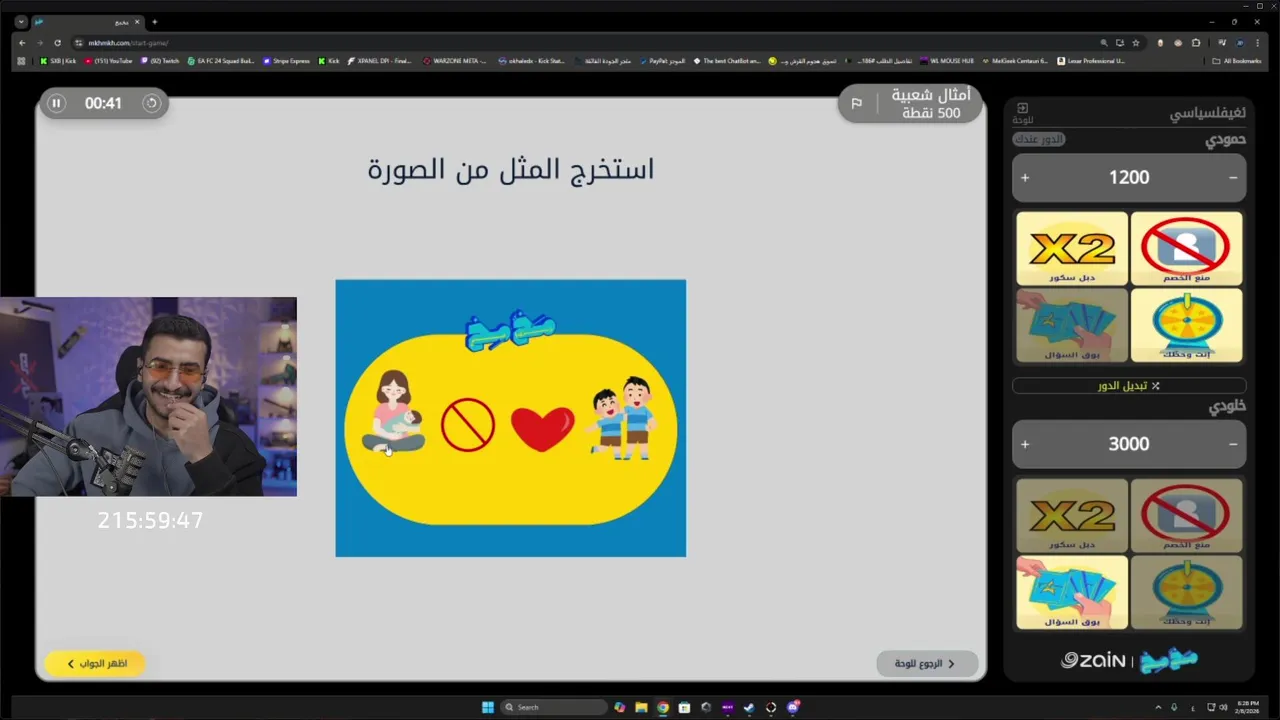
Task: Use خلودي's X2 دبل سكور power-up
Action: 1072,515
